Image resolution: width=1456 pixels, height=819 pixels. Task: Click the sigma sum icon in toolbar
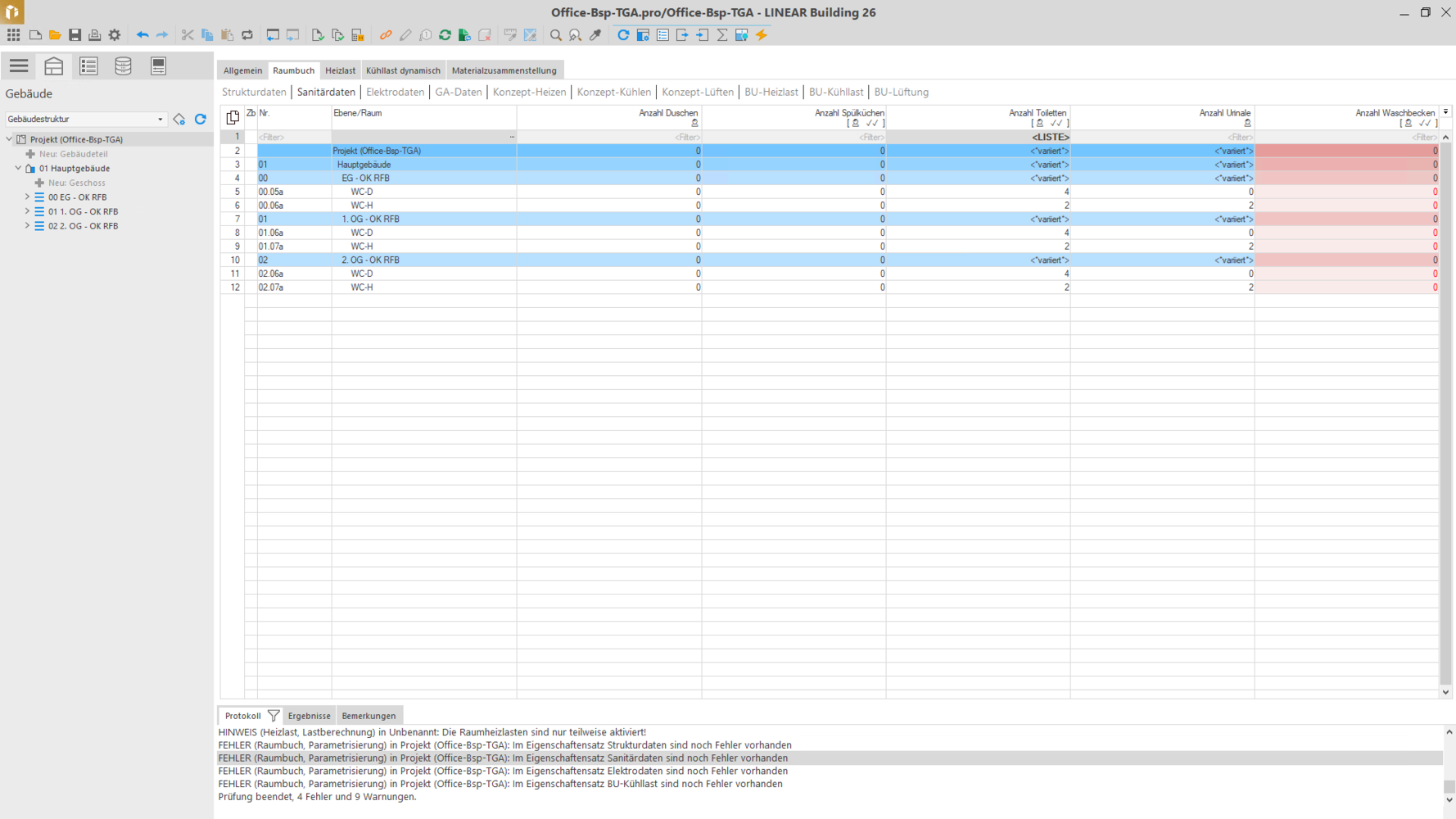coord(722,35)
